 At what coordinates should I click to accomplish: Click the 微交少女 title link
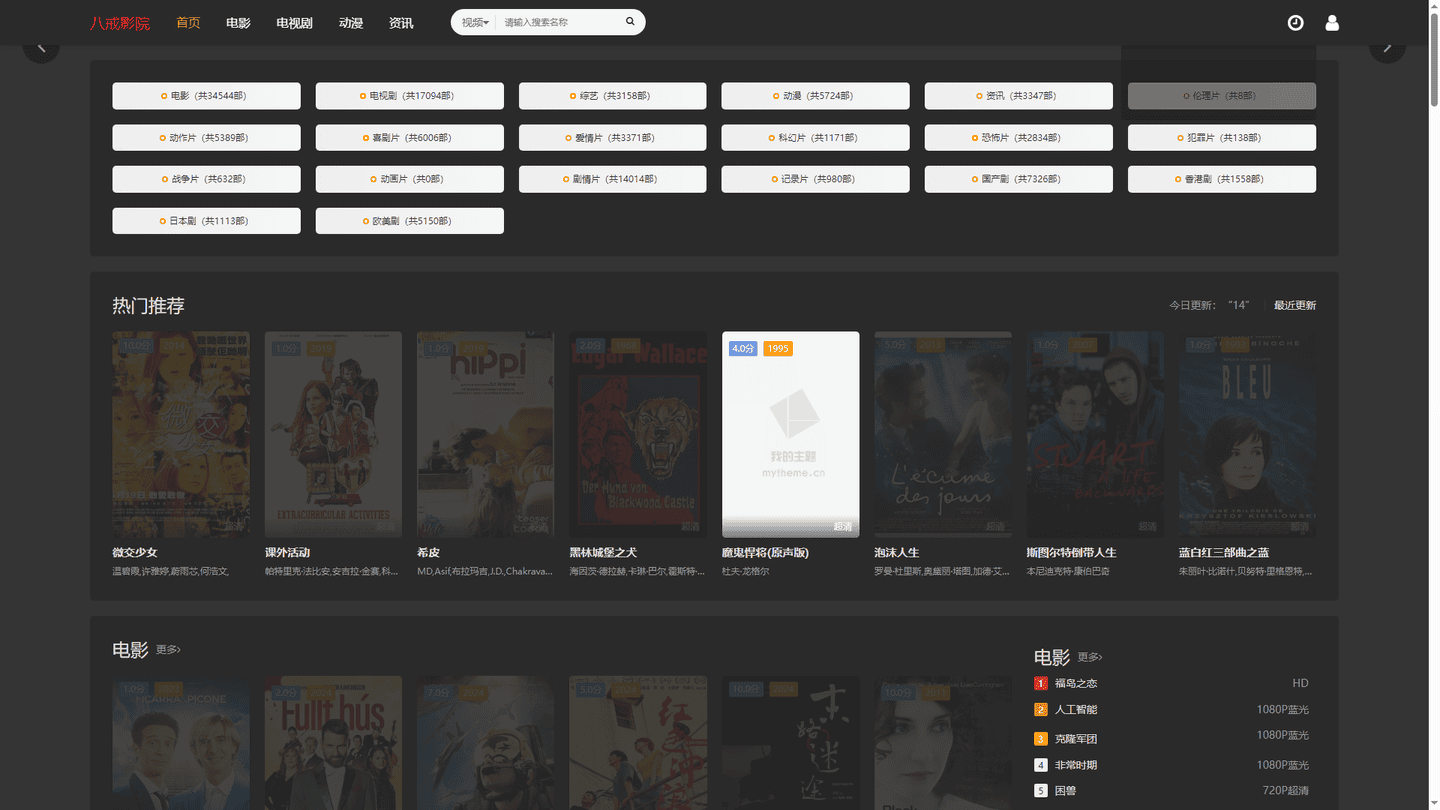135,552
